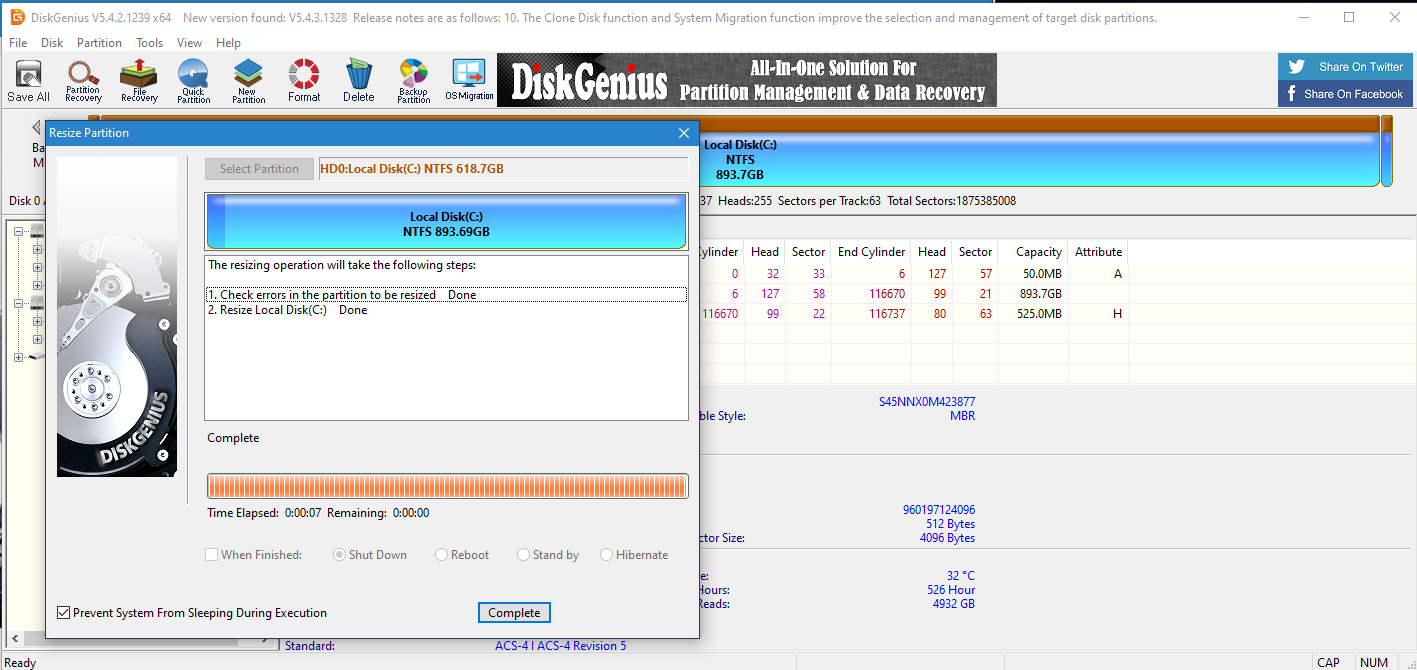Viewport: 1417px width, 670px height.
Task: Toggle the When Finished checkbox
Action: [x=212, y=555]
